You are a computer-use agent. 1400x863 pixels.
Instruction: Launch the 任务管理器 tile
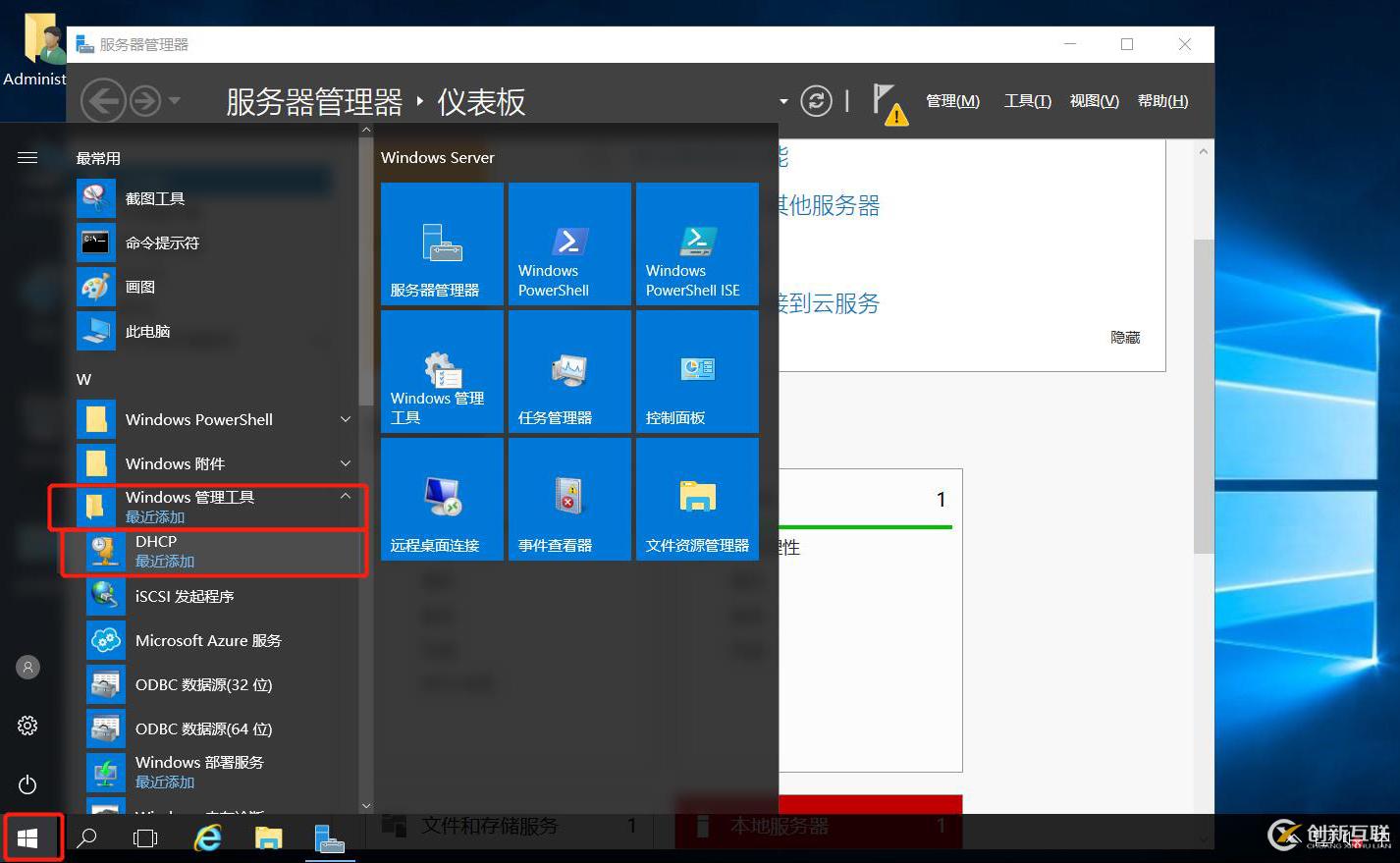coord(569,371)
